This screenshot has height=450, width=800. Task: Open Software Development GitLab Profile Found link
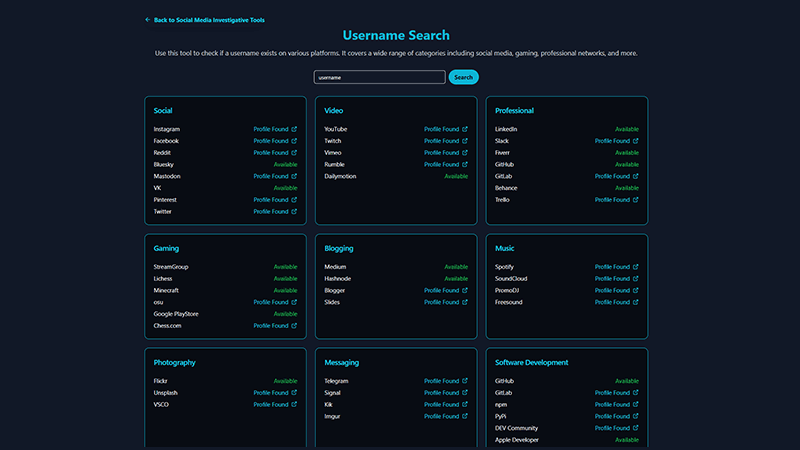point(616,393)
